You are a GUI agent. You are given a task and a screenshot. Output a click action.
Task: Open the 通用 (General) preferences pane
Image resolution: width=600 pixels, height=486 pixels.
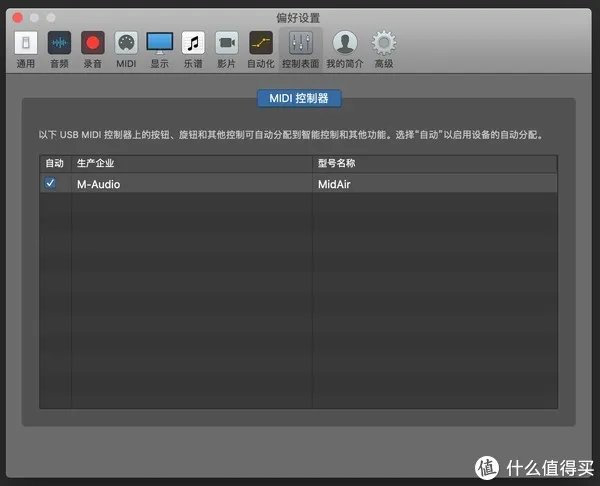pos(26,50)
